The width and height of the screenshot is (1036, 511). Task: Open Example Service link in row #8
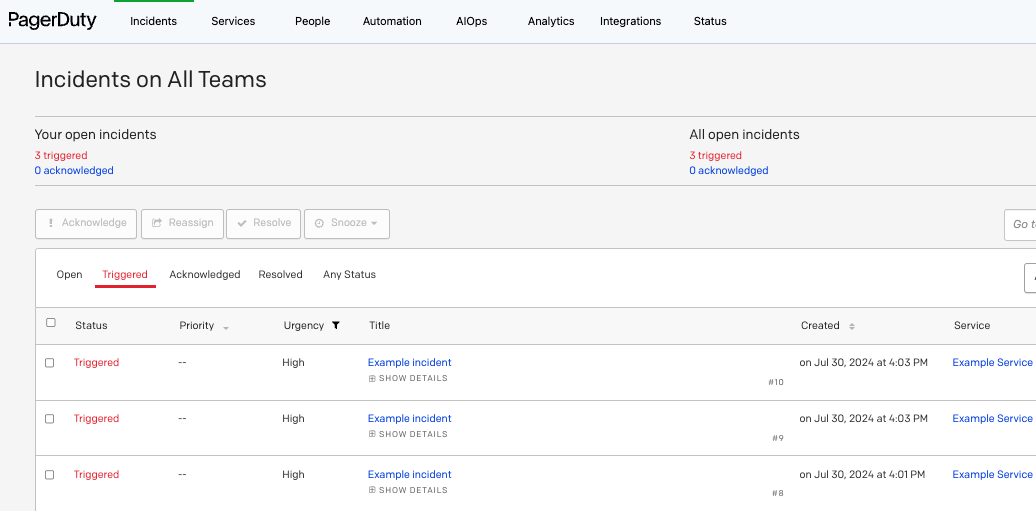(992, 474)
